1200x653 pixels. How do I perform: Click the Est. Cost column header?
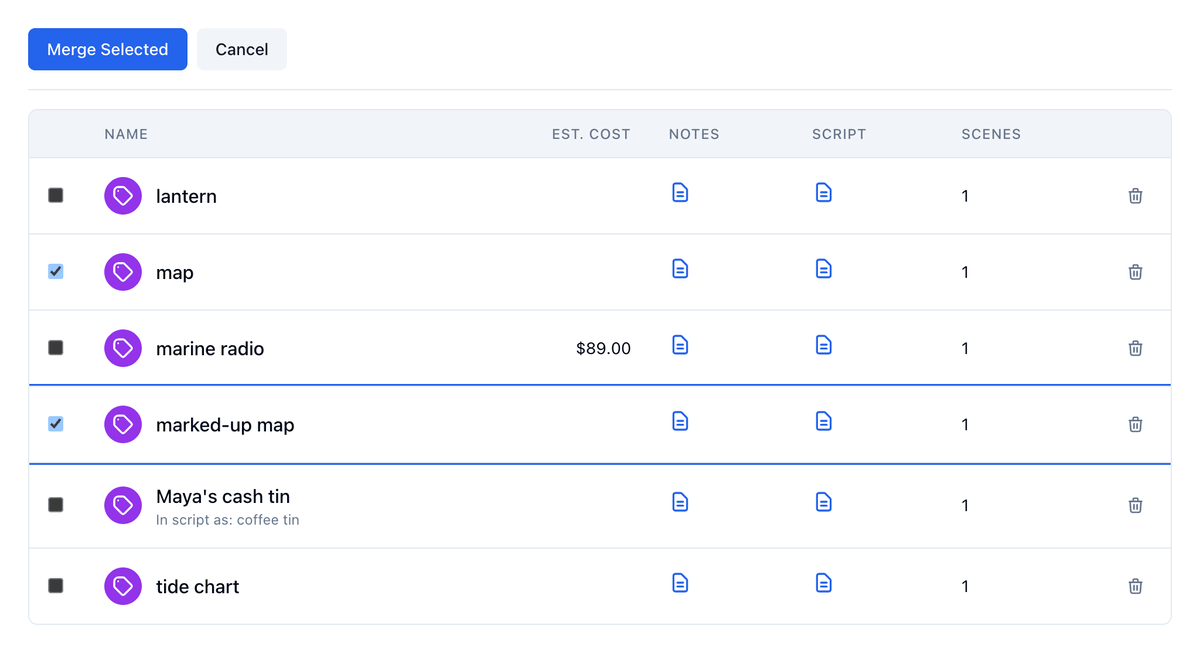pos(591,134)
